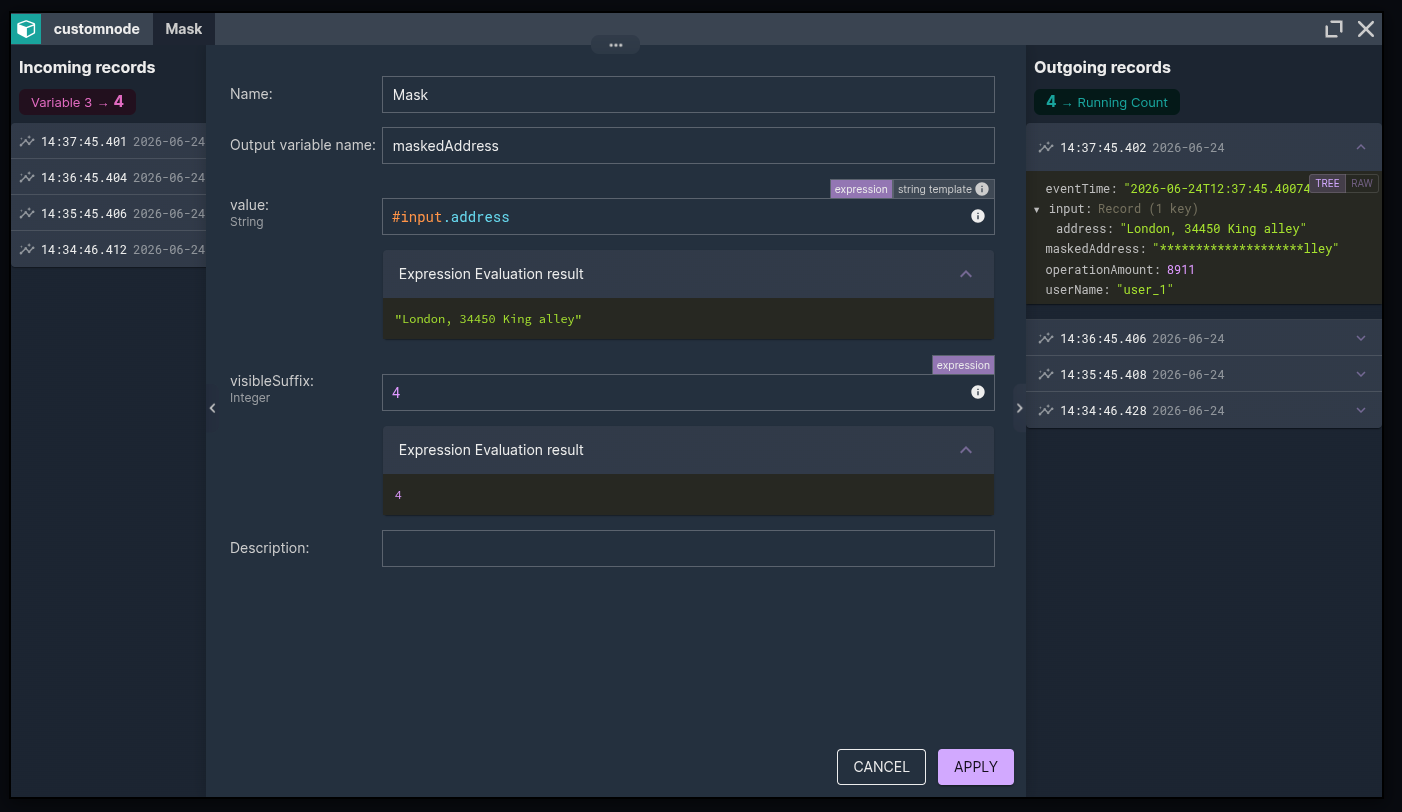
Task: Click record icon for incoming 14:34:46.412
Action: 27,249
